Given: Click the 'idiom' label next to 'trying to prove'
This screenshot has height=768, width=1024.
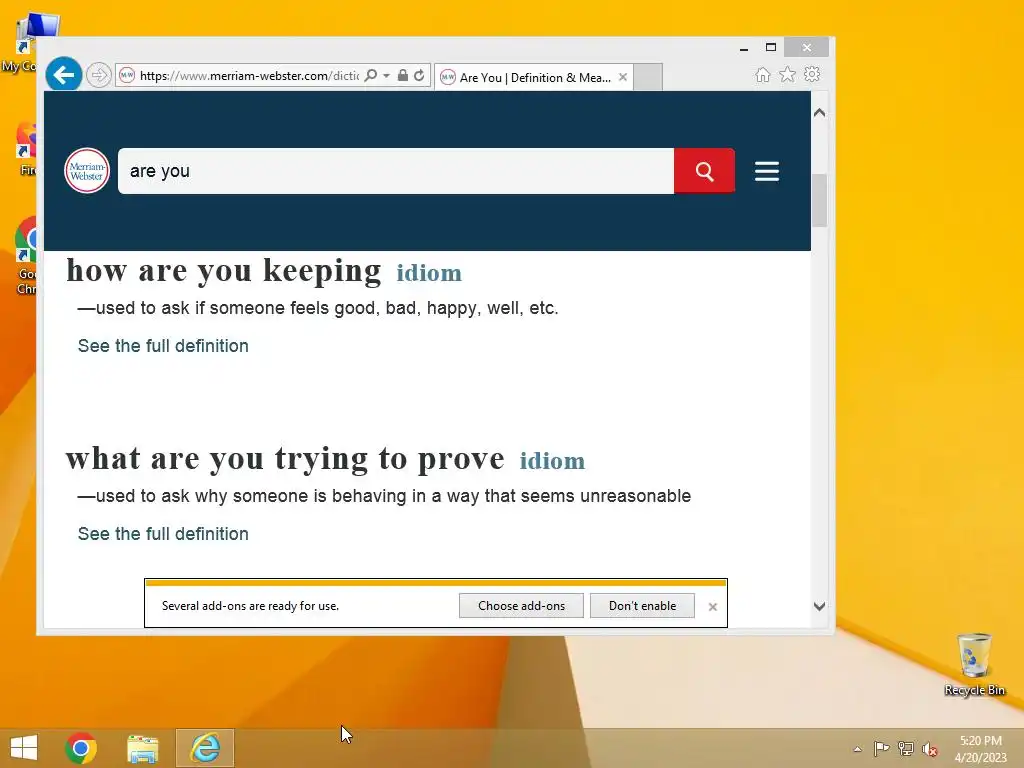Looking at the screenshot, I should (x=552, y=461).
